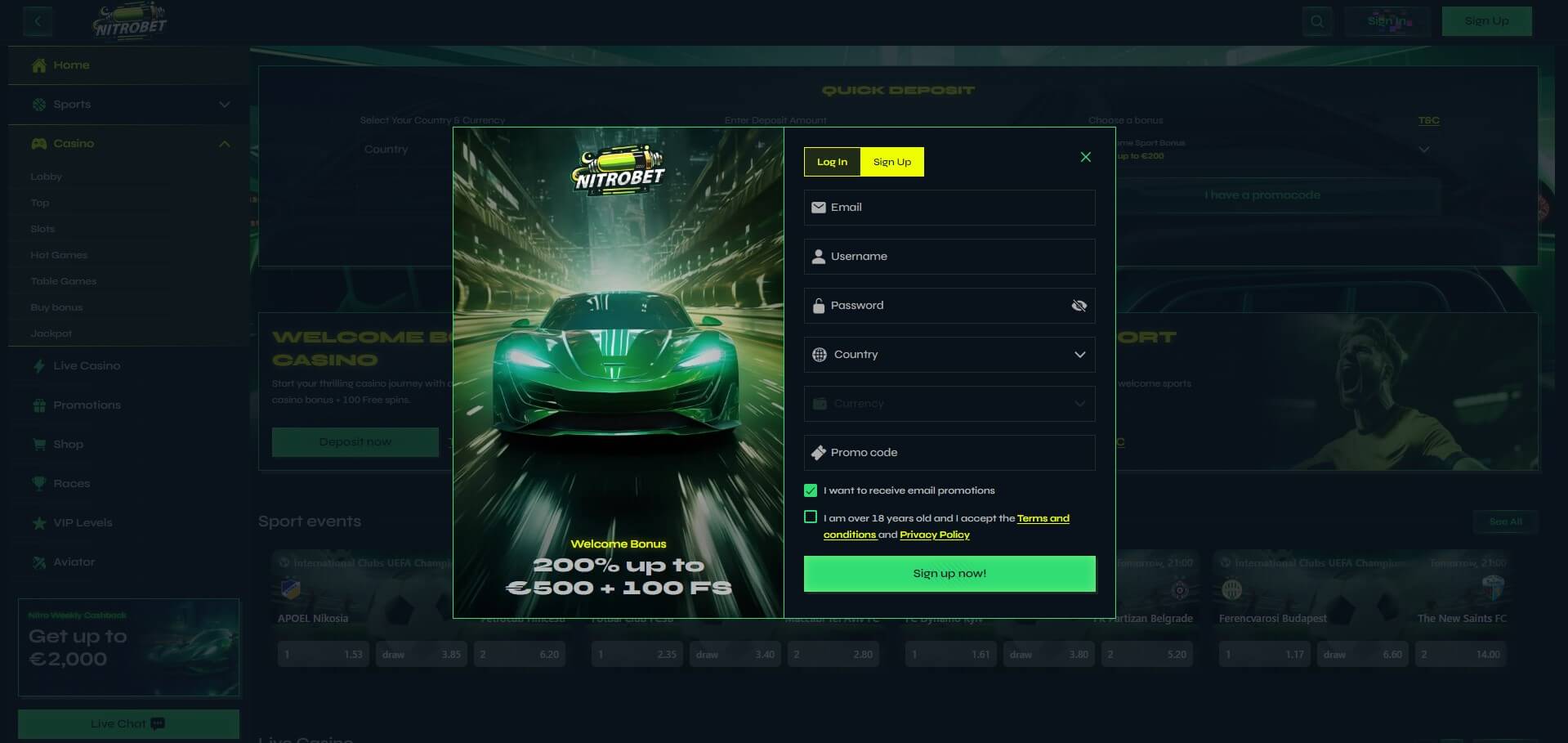Click the sidebar collapse back arrow icon

[x=38, y=21]
